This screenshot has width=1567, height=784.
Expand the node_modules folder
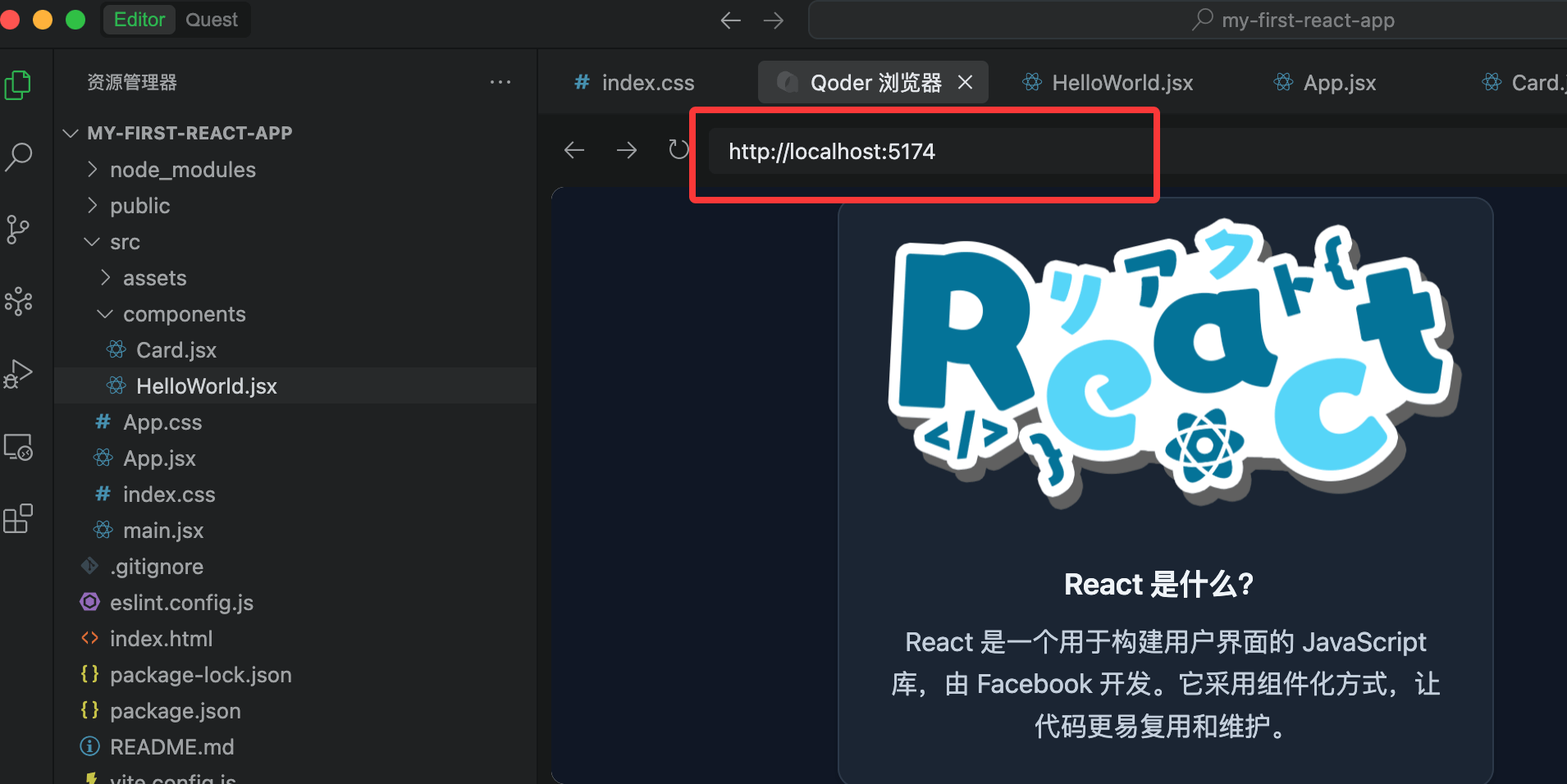182,170
